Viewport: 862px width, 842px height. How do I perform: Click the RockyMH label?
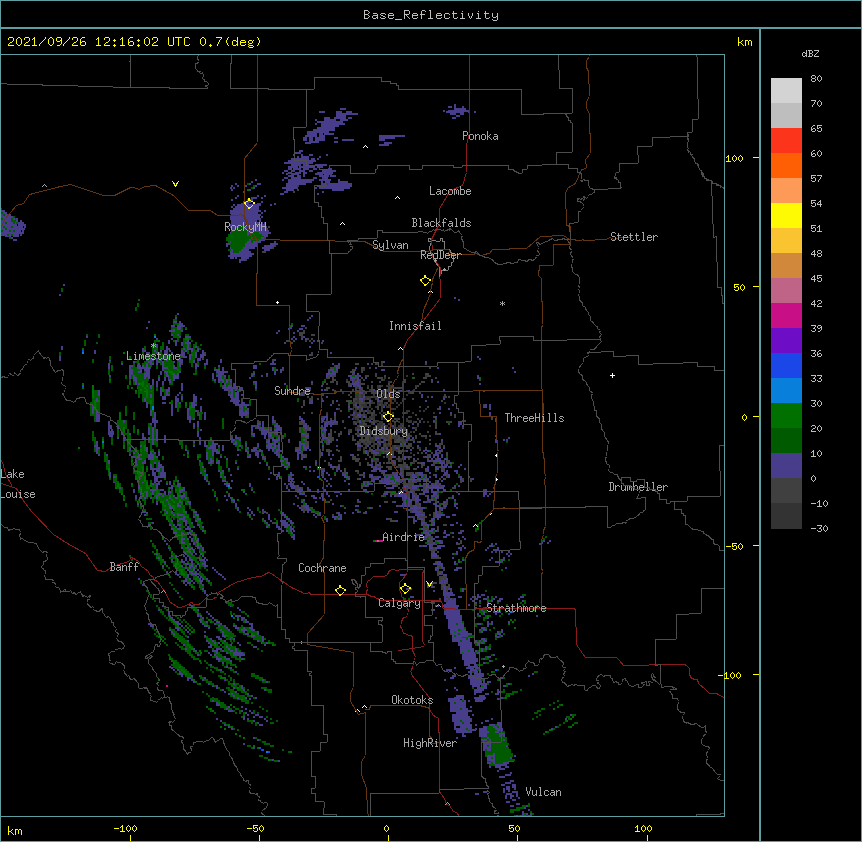point(245,226)
